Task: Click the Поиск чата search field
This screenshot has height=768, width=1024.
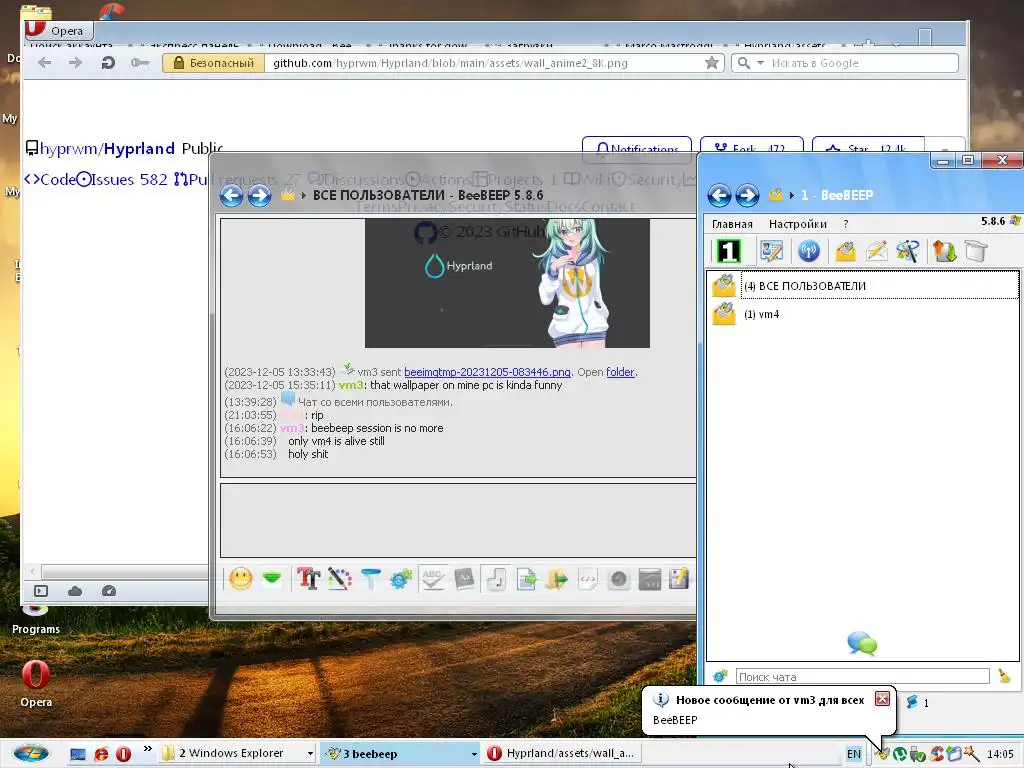Action: (862, 677)
